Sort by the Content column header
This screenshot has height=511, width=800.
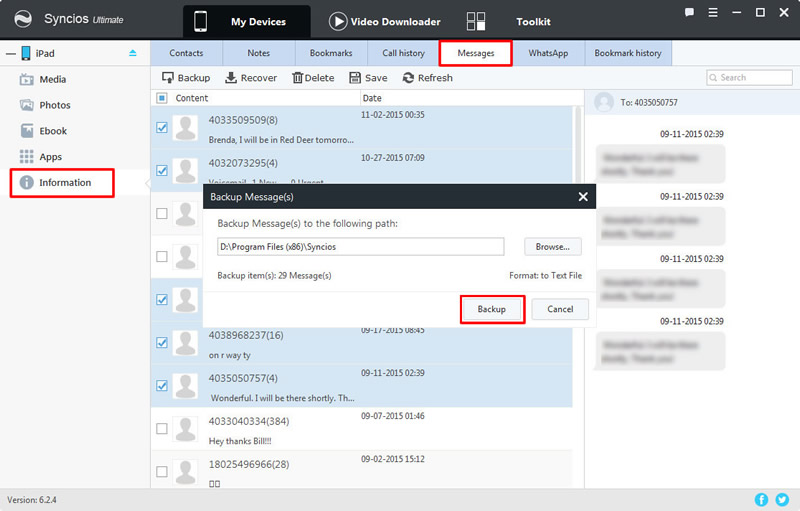pos(192,98)
